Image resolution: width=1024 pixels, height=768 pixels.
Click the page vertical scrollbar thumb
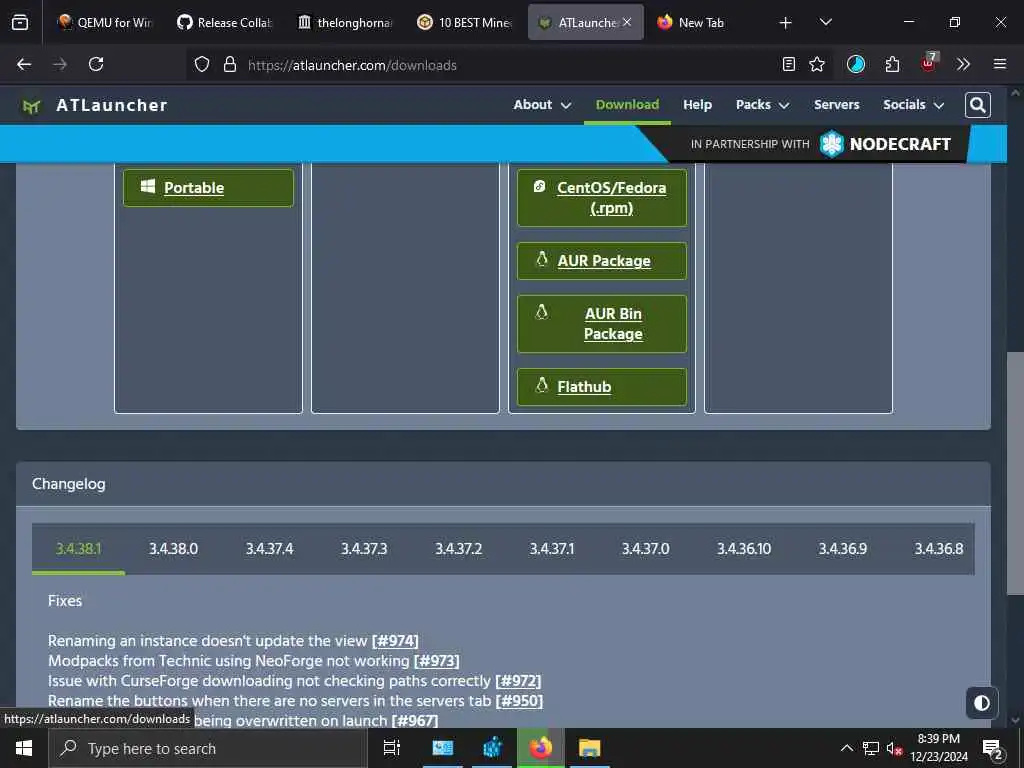pos(1015,473)
